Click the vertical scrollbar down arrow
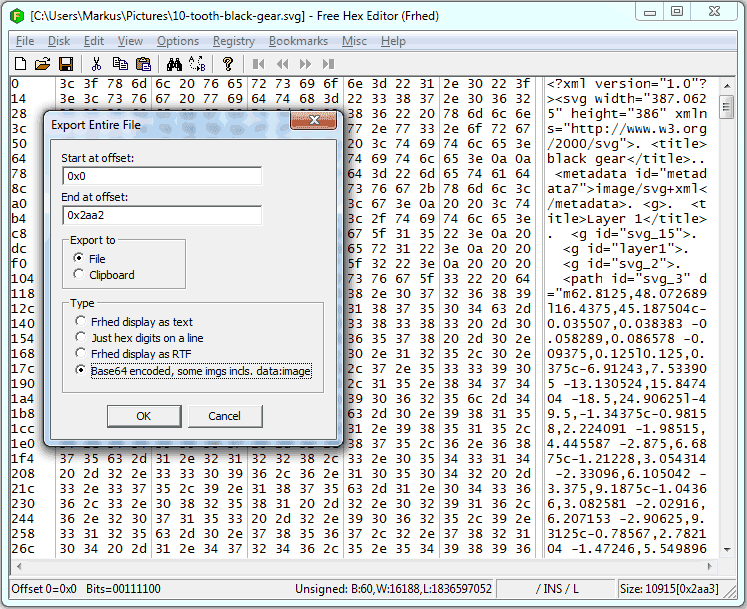Screen dimensions: 747x609 coord(727,549)
